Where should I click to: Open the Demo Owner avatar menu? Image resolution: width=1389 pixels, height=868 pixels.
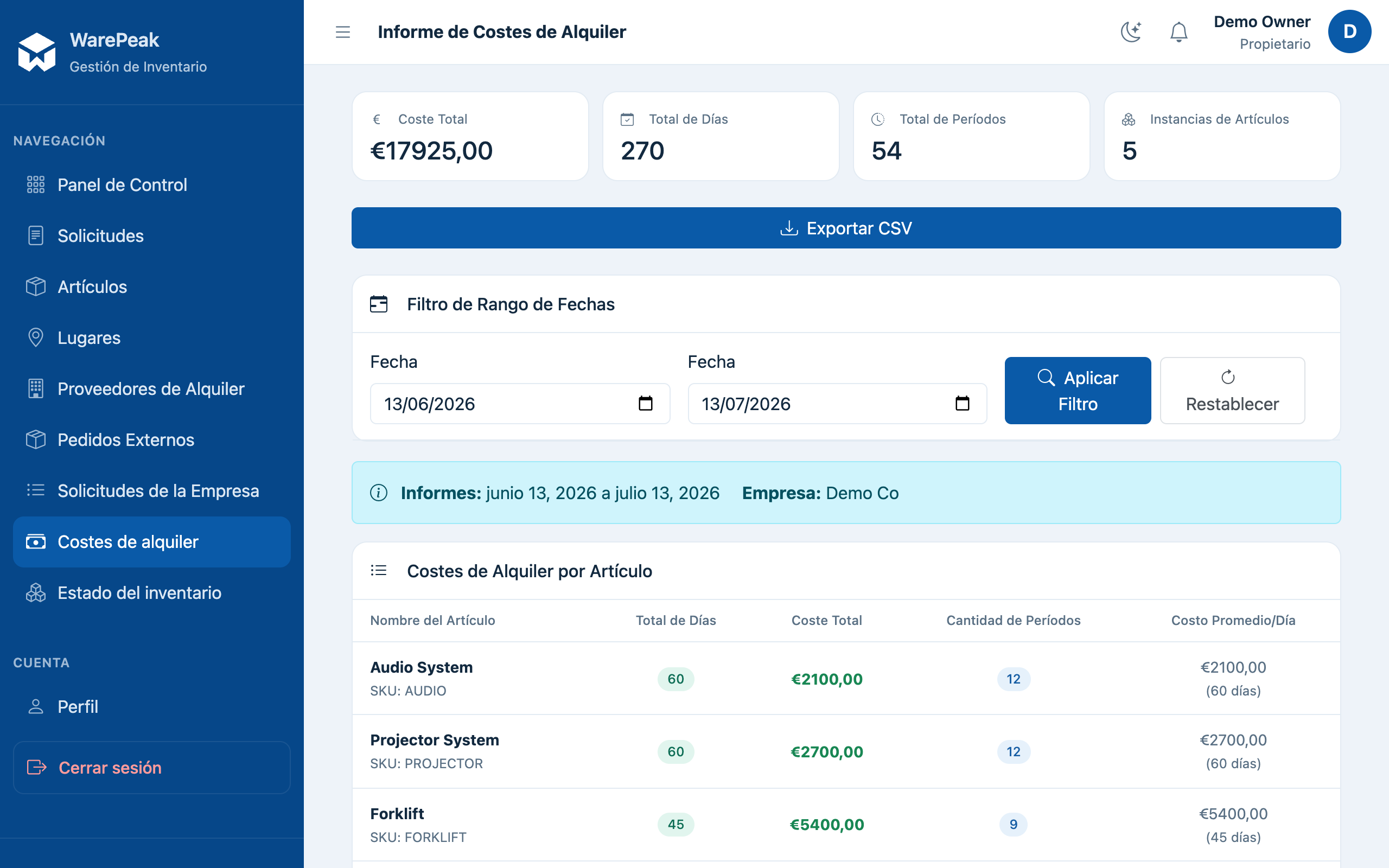pyautogui.click(x=1349, y=31)
